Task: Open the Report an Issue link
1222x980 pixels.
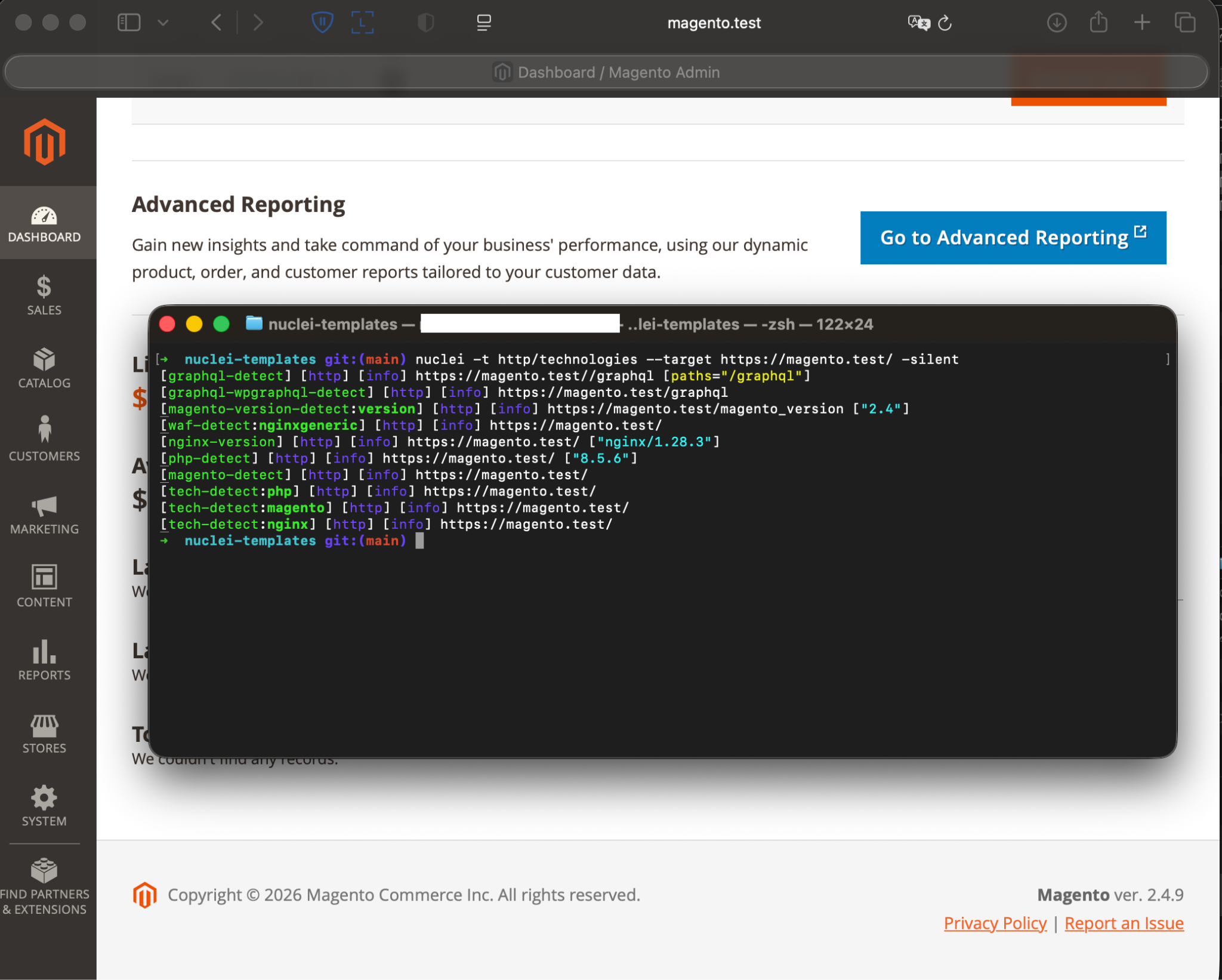Action: [1124, 923]
